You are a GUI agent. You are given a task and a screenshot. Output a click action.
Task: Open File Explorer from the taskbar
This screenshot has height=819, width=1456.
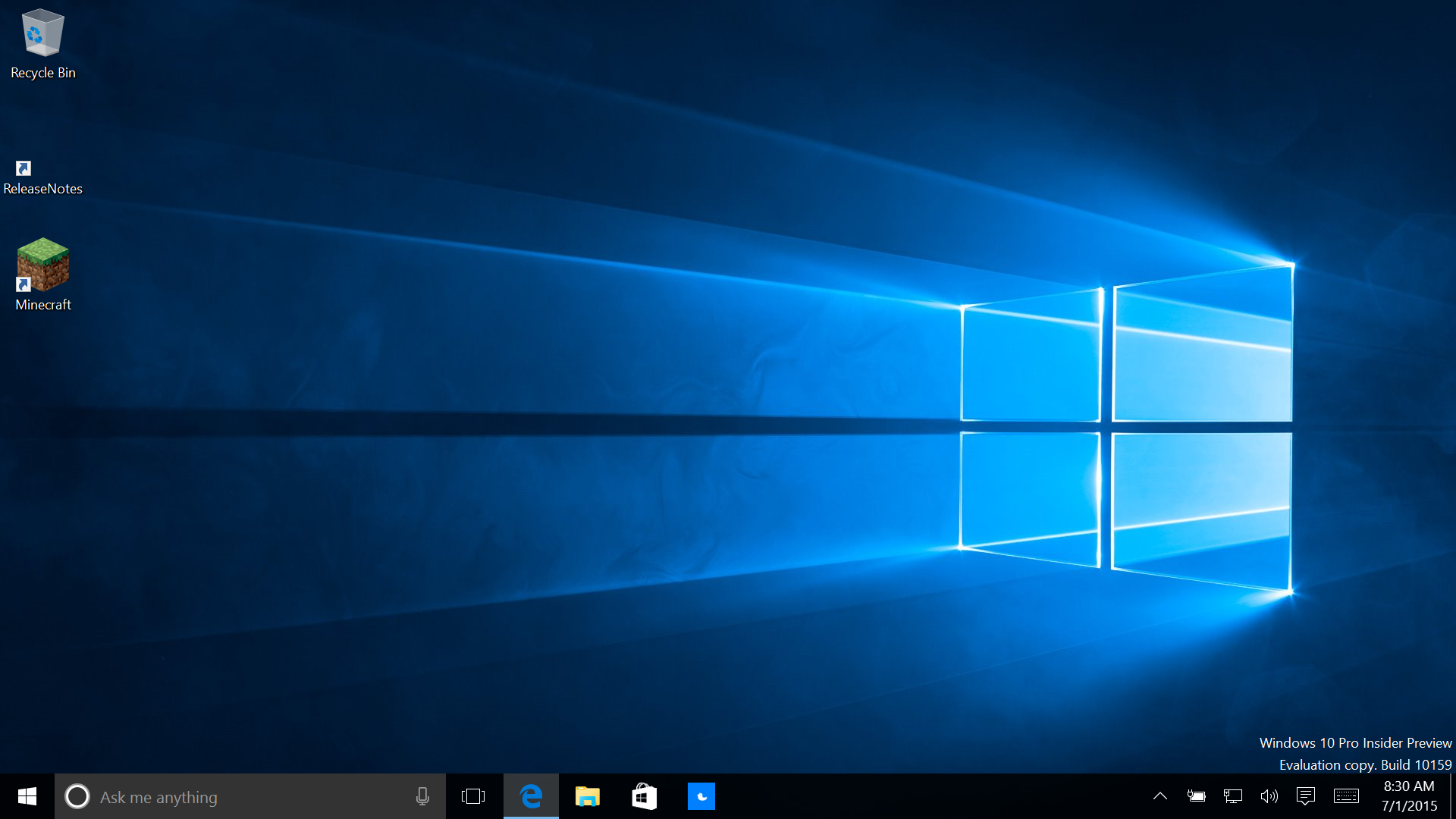[587, 796]
